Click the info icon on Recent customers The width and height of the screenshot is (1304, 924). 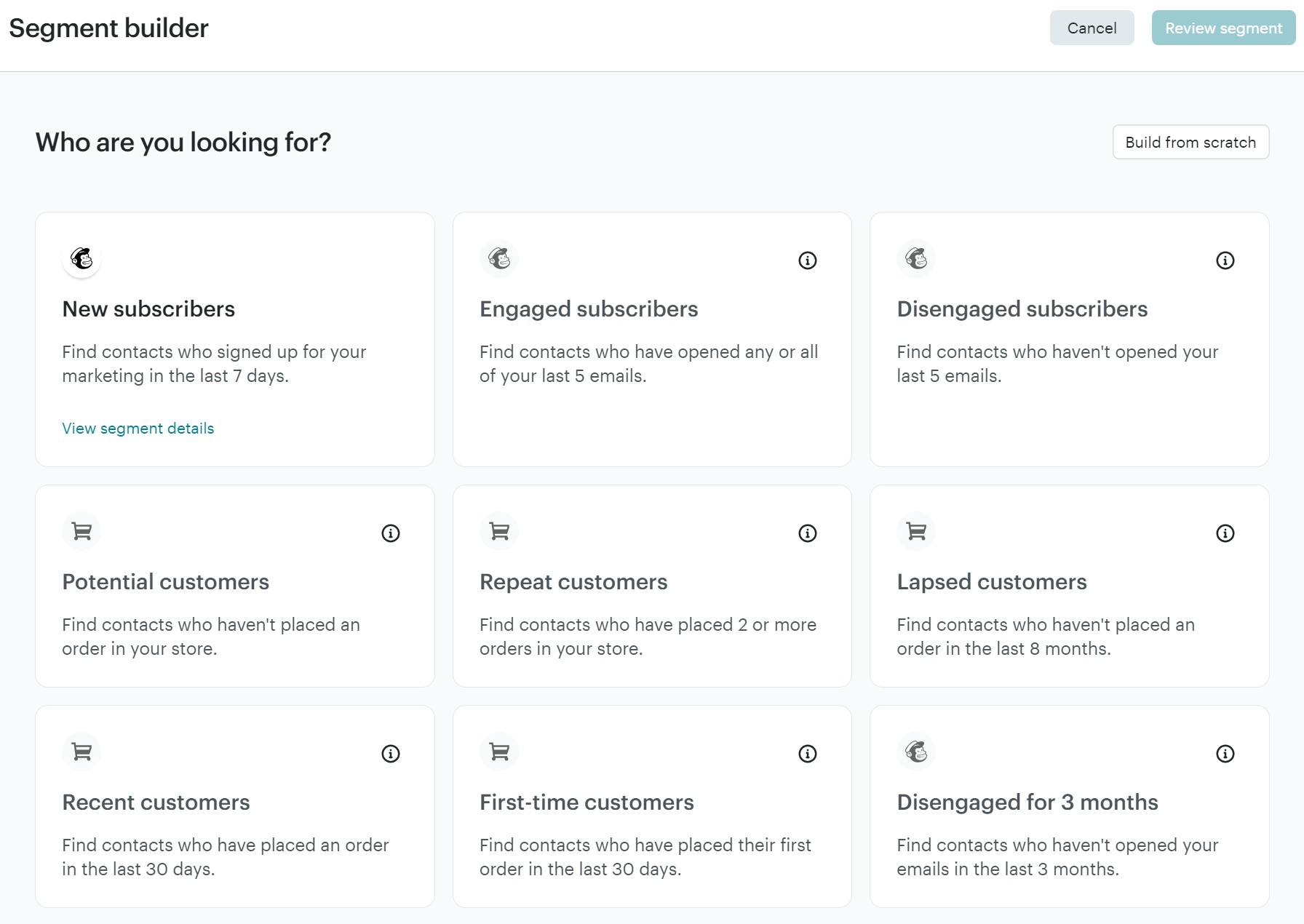390,754
